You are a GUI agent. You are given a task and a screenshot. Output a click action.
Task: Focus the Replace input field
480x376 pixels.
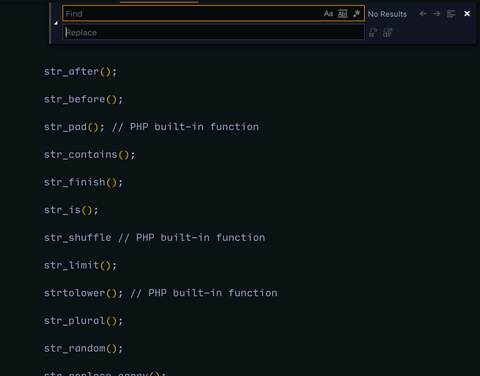(x=213, y=32)
